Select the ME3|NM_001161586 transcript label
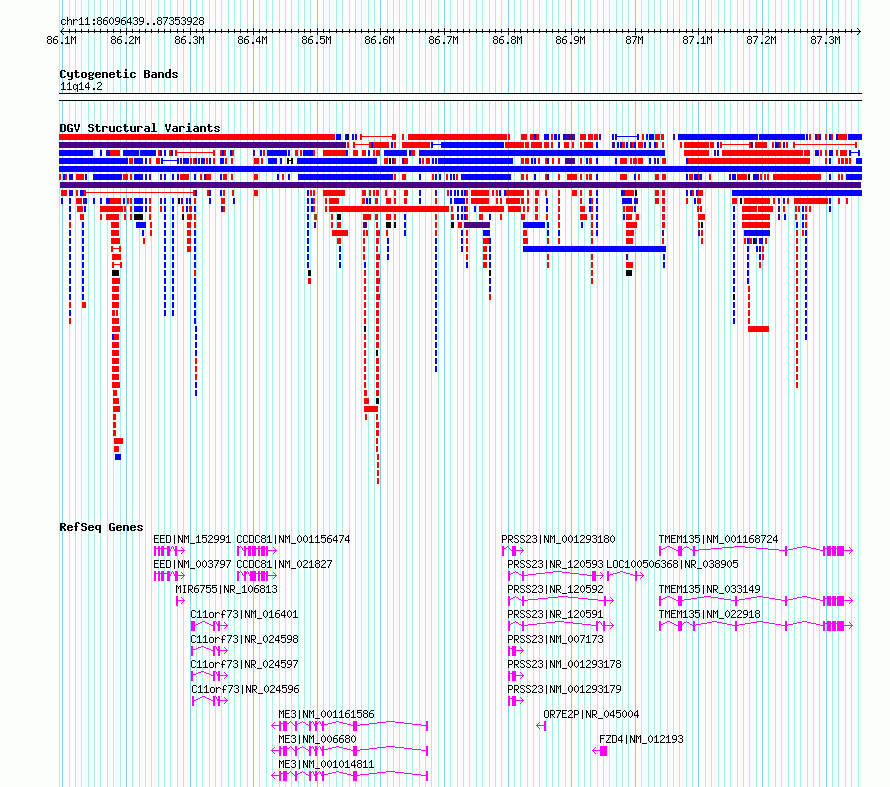This screenshot has height=787, width=890. (x=326, y=714)
